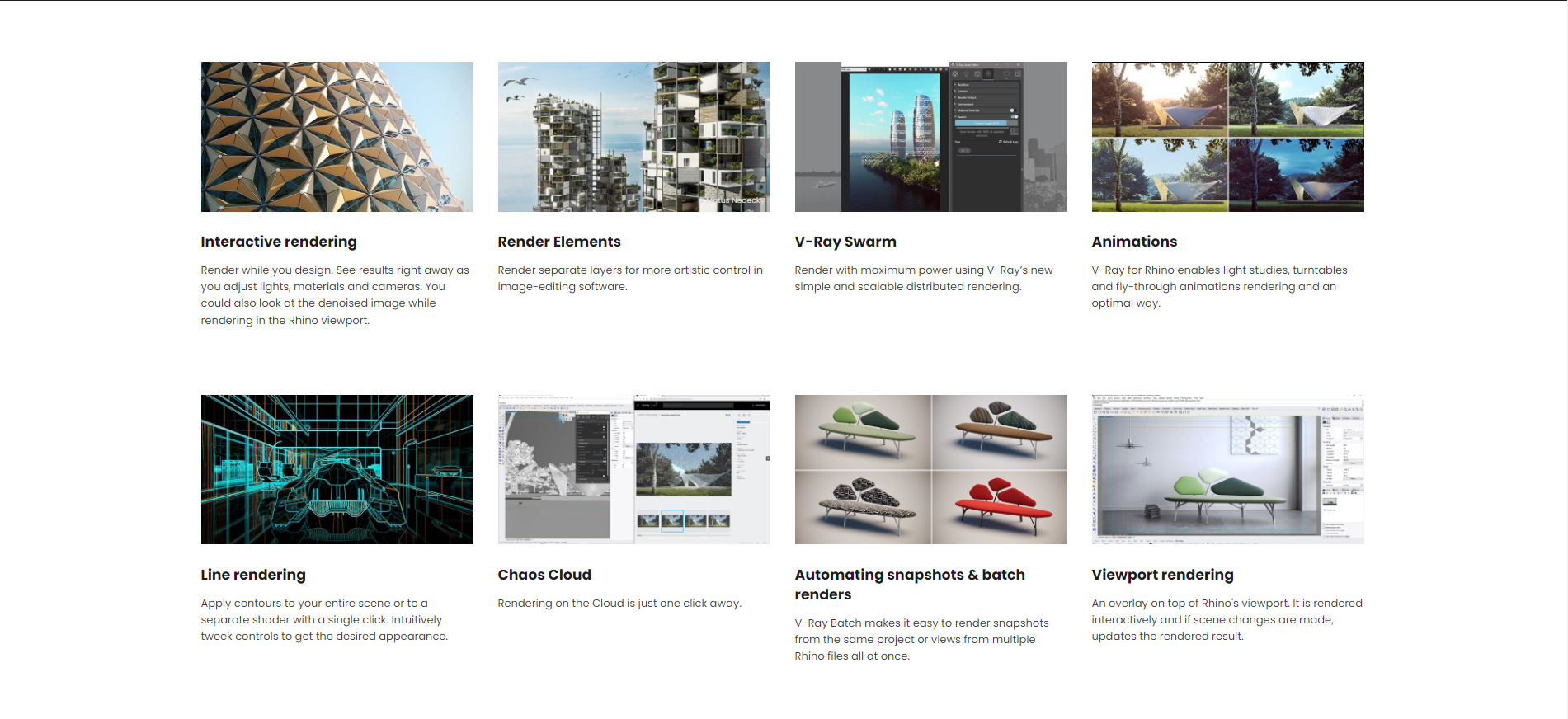This screenshot has height=719, width=1568.
Task: Open the Interactive rendering facade thumbnail
Action: 337,137
